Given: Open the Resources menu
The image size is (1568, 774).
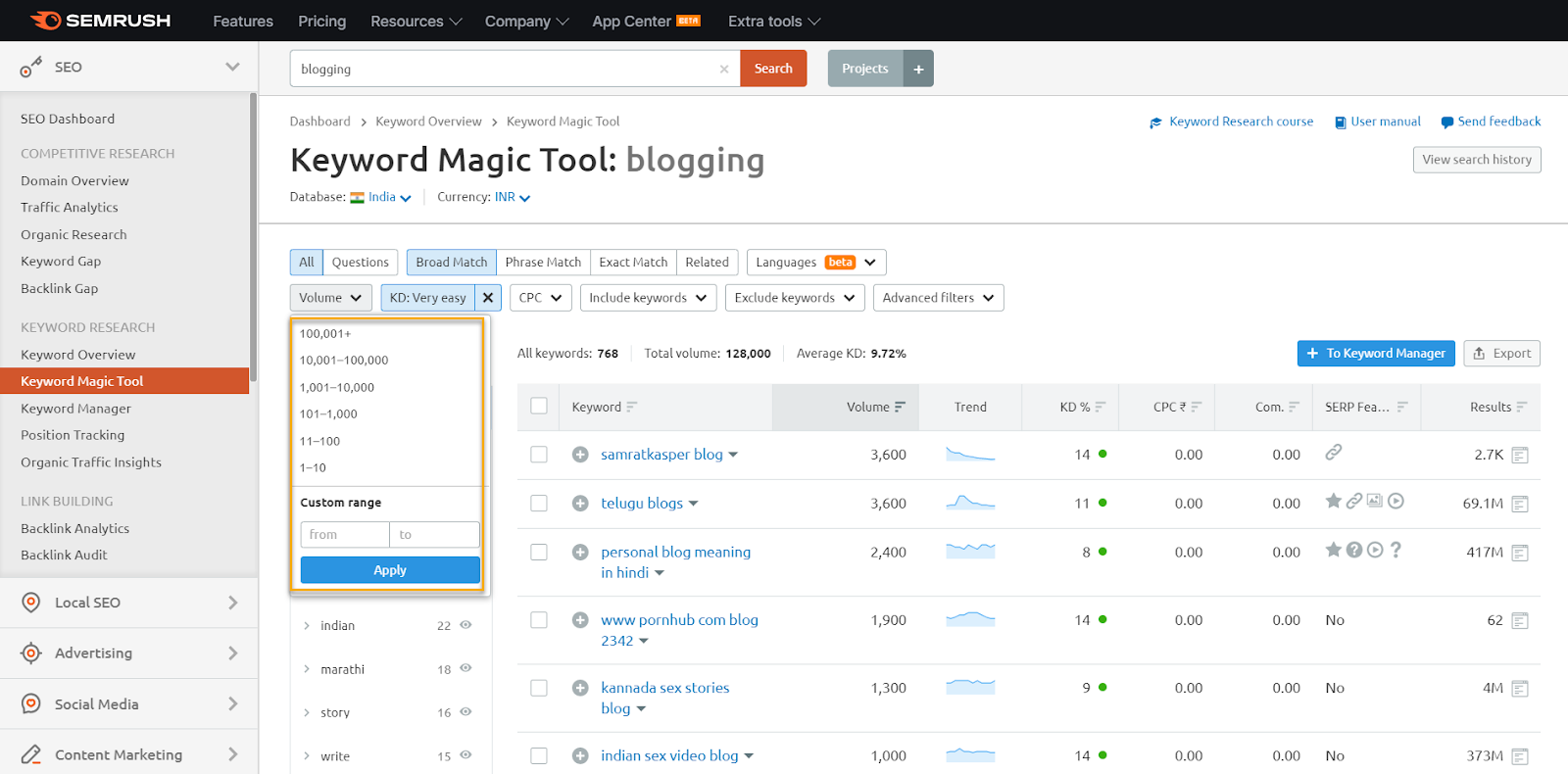Looking at the screenshot, I should (x=416, y=21).
